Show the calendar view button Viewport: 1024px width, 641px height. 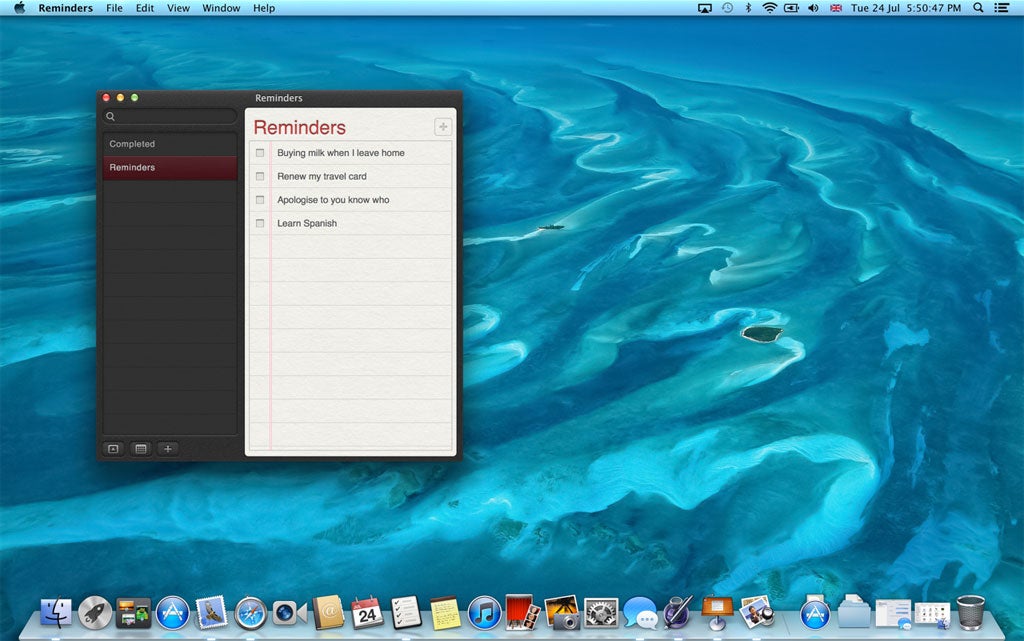coord(141,449)
